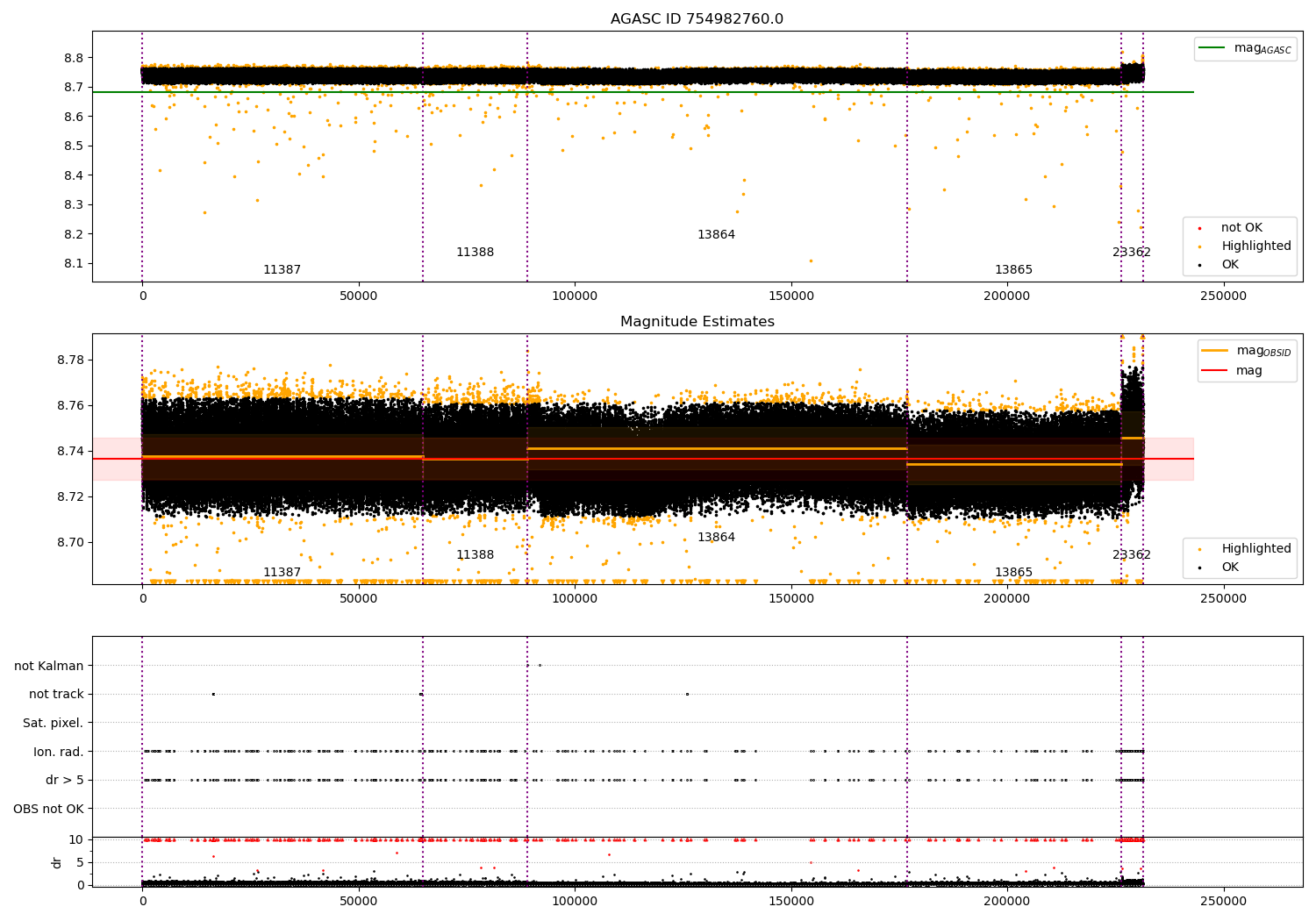The image size is (1316, 921).
Task: Click the rotated 'dr' y-axis label
Action: 57,862
